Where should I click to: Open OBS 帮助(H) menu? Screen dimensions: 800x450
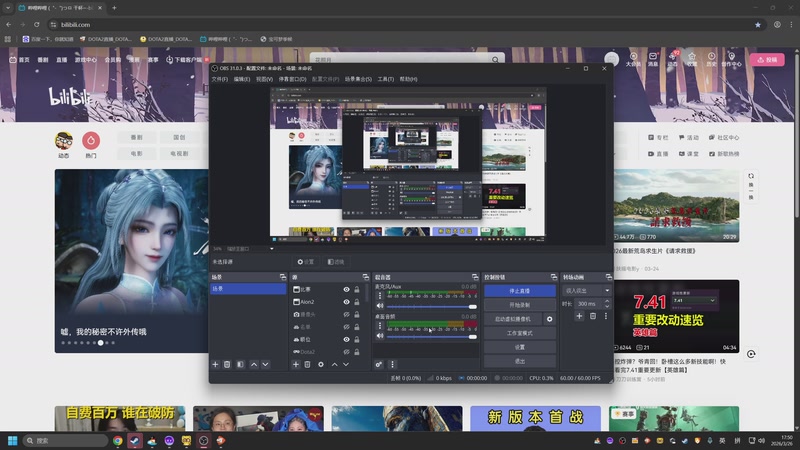(x=408, y=79)
